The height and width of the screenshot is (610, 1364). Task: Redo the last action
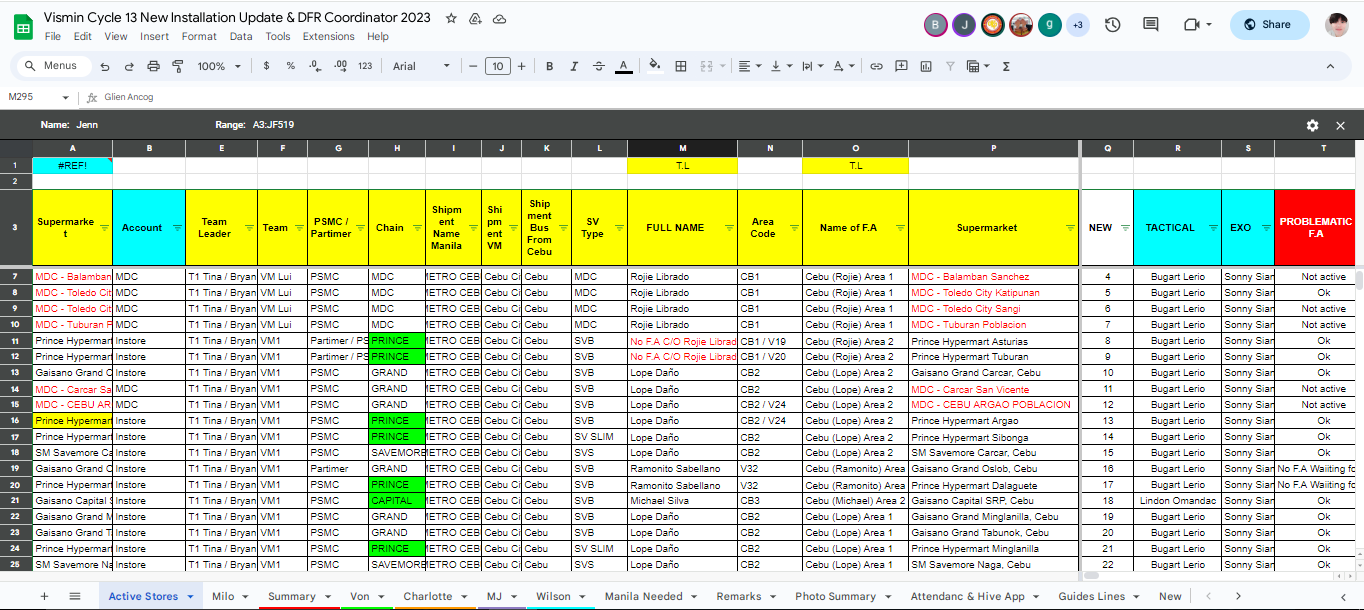point(129,66)
